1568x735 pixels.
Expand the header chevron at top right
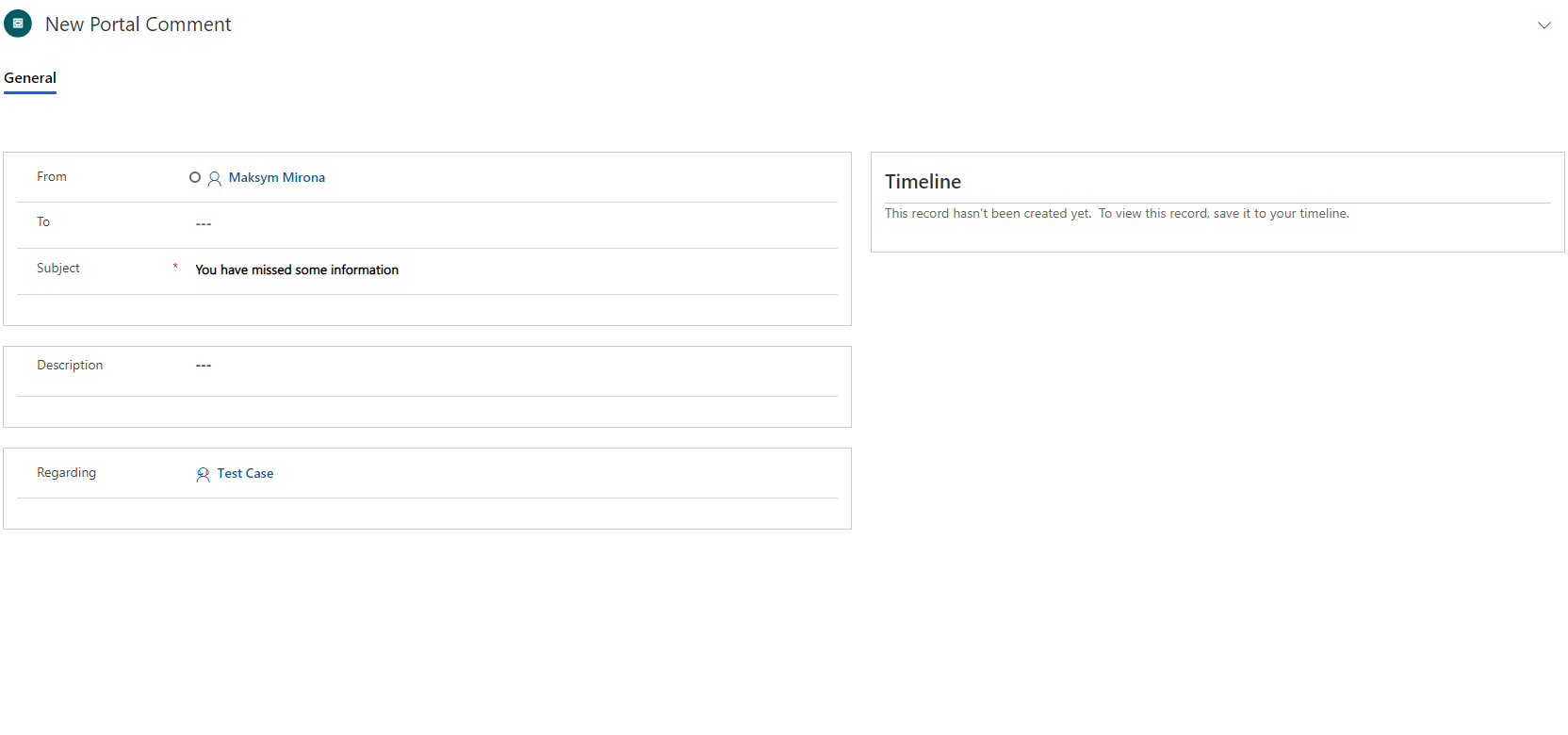click(1544, 25)
